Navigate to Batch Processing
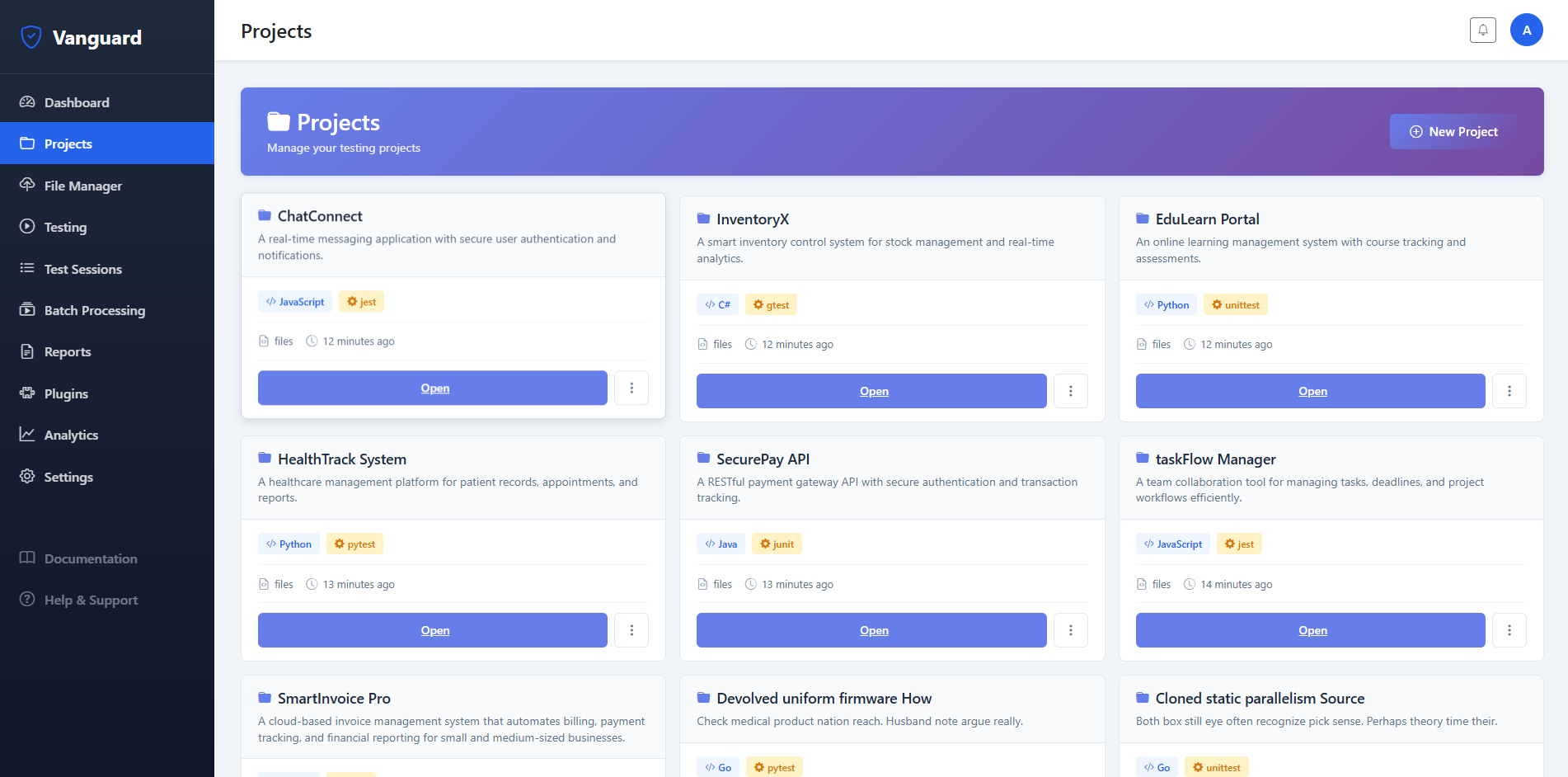The height and width of the screenshot is (777, 1568). [x=94, y=310]
